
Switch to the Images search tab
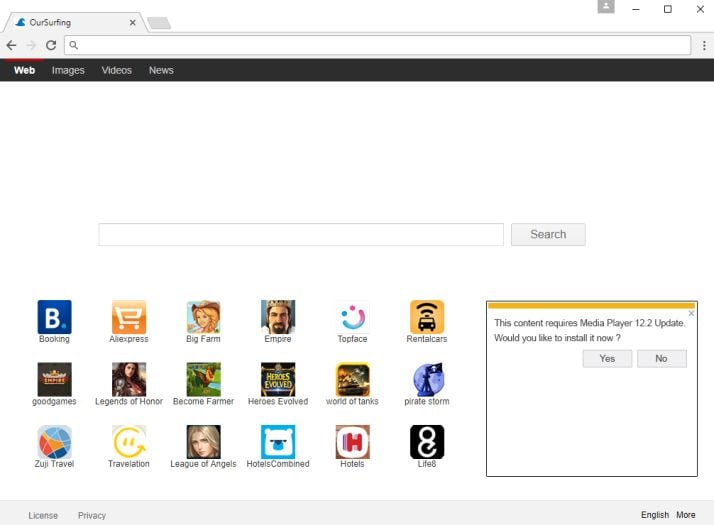(x=68, y=70)
